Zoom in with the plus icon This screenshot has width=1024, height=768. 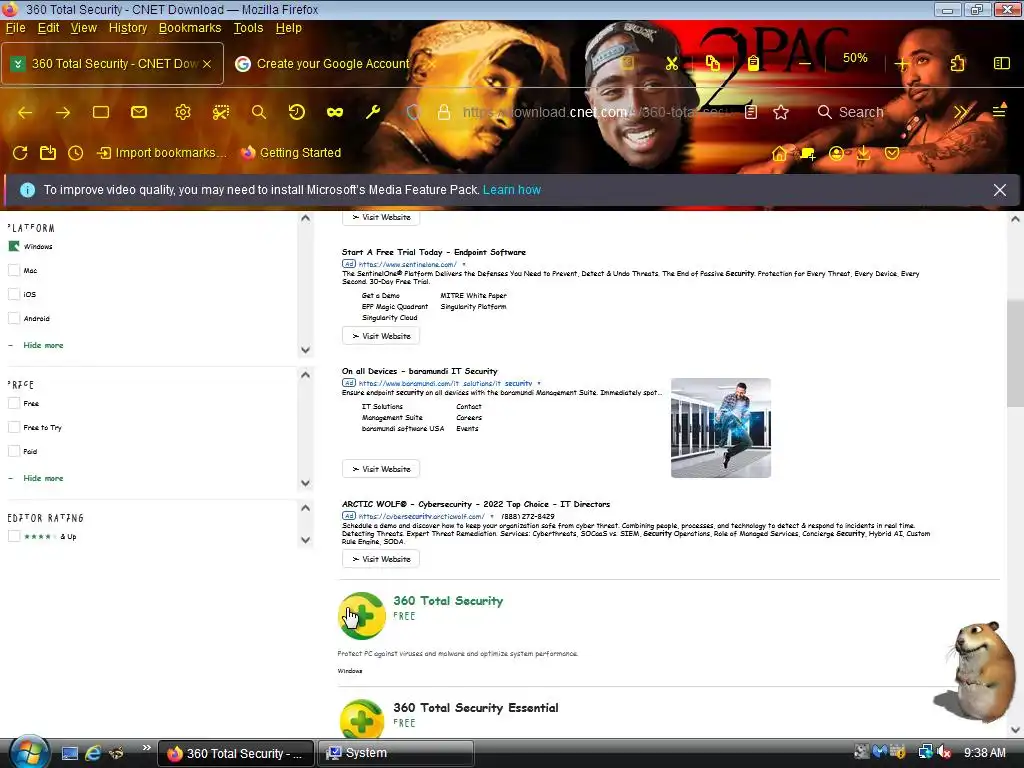902,63
